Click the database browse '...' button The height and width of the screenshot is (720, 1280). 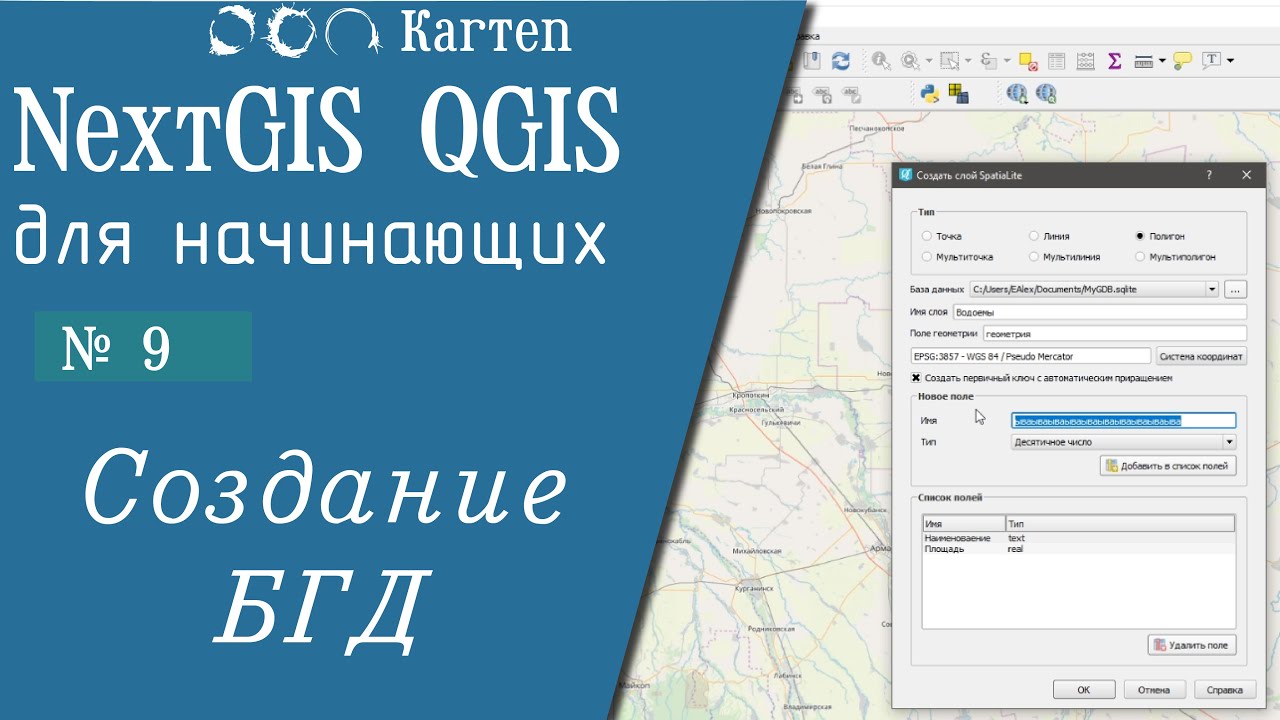1236,289
